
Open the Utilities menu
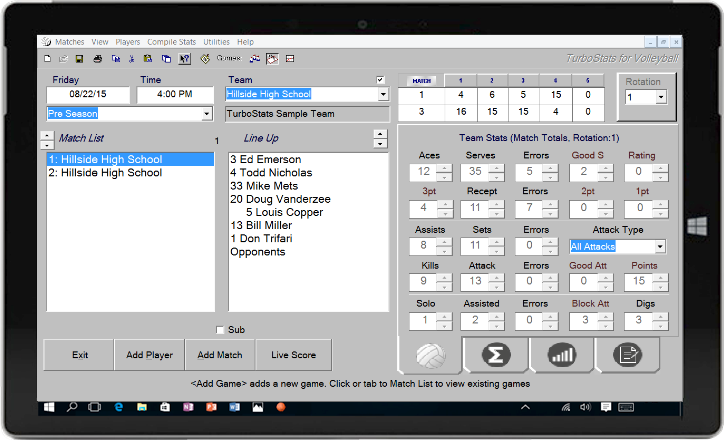pyautogui.click(x=216, y=42)
